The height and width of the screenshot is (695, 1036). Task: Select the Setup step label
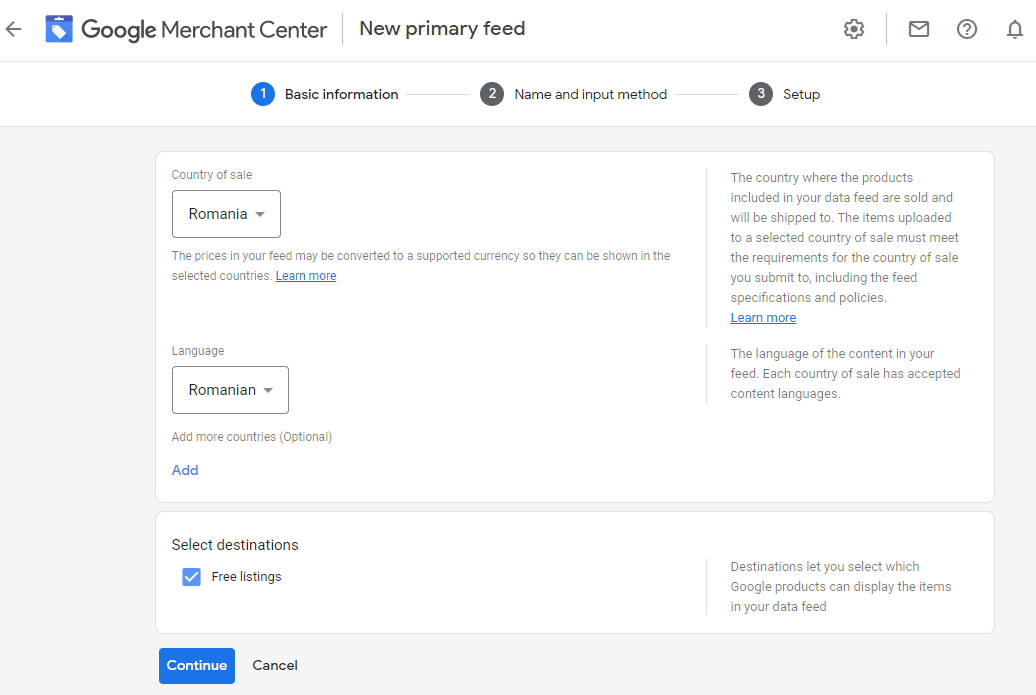point(801,93)
